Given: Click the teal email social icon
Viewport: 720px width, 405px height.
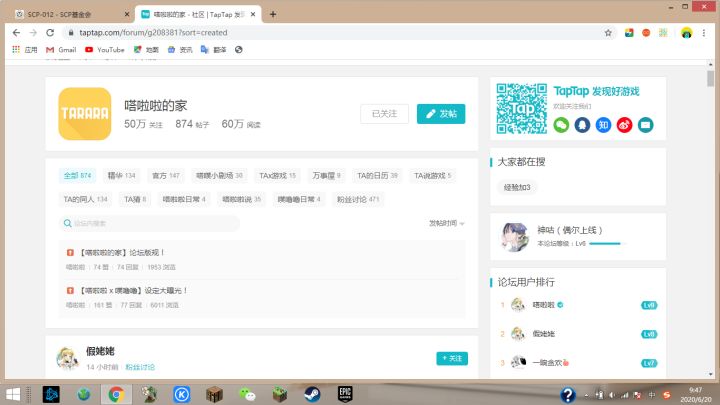Looking at the screenshot, I should click(646, 125).
